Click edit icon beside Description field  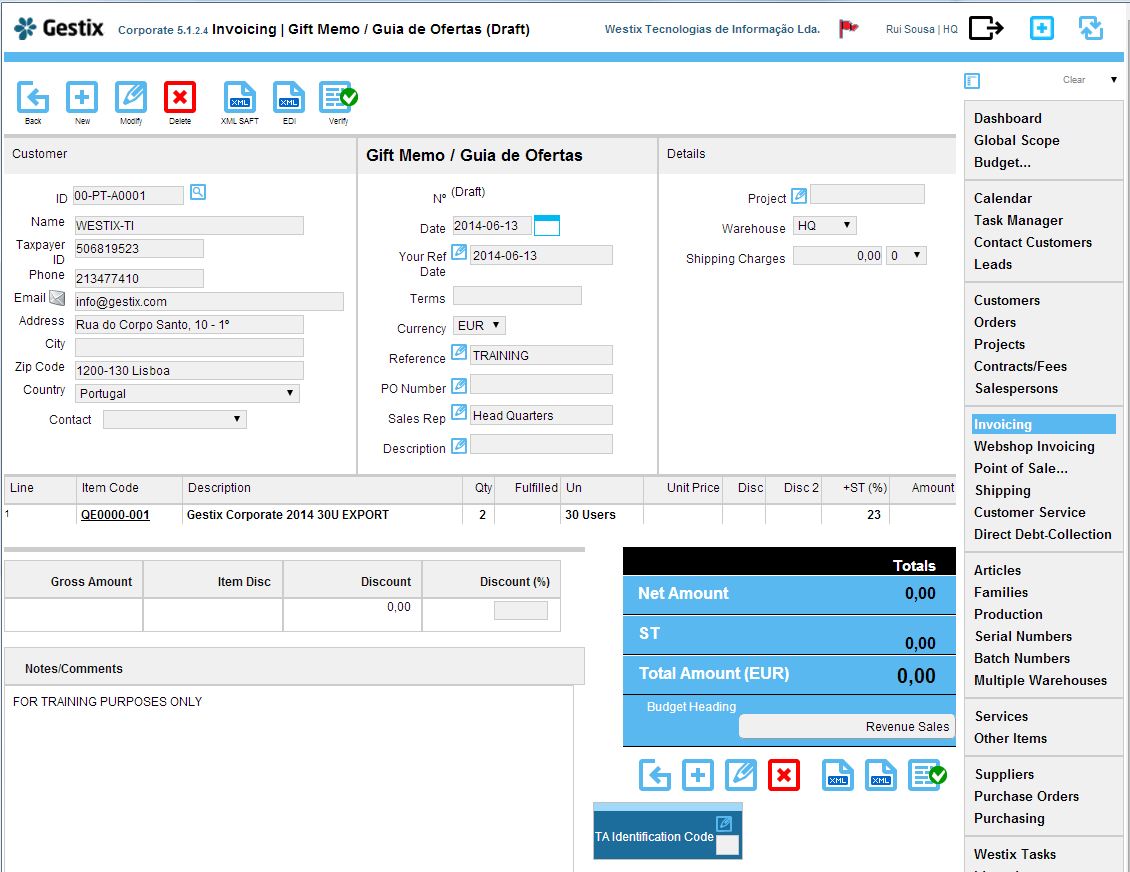pos(459,445)
